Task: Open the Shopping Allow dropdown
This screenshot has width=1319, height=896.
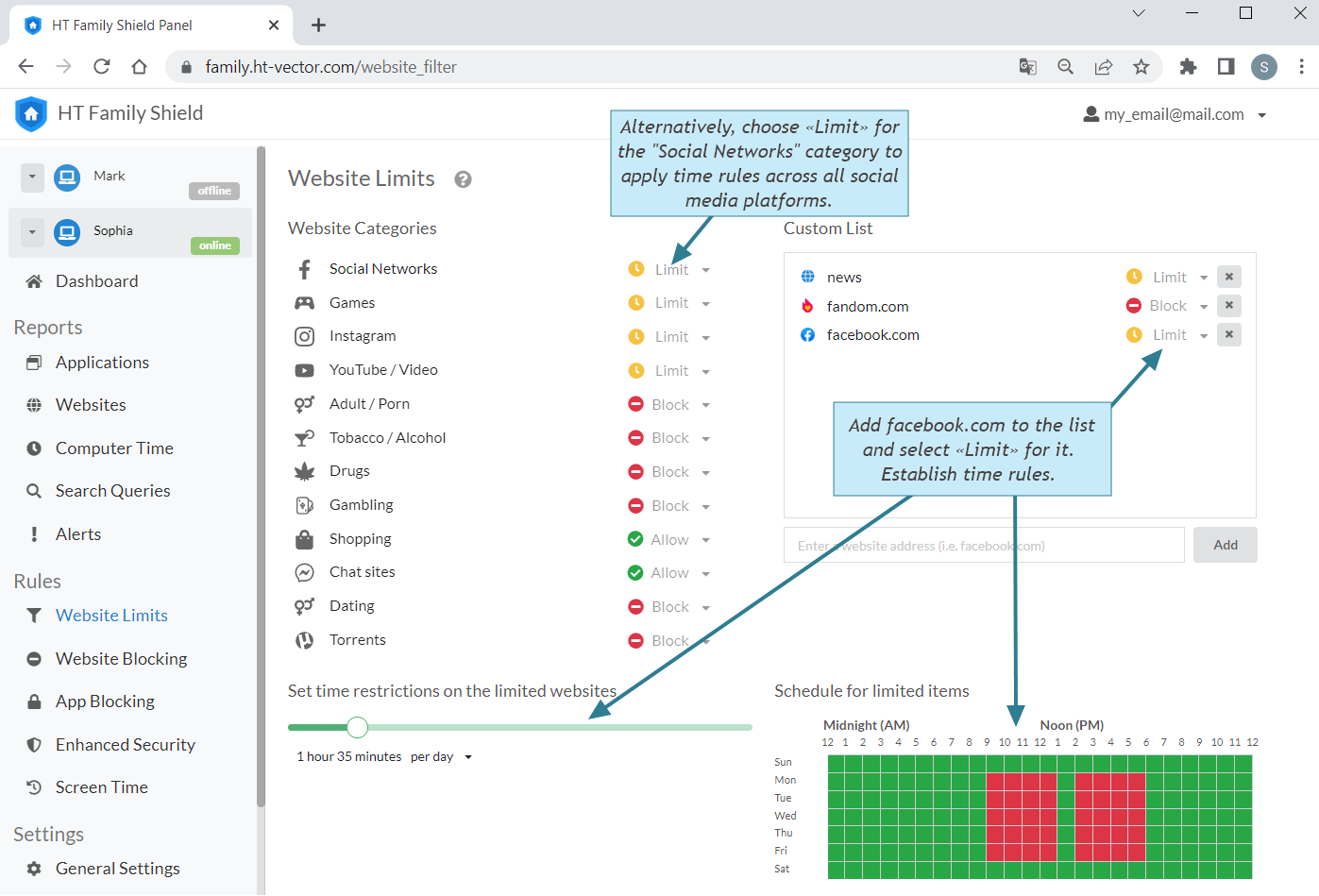Action: pyautogui.click(x=669, y=540)
